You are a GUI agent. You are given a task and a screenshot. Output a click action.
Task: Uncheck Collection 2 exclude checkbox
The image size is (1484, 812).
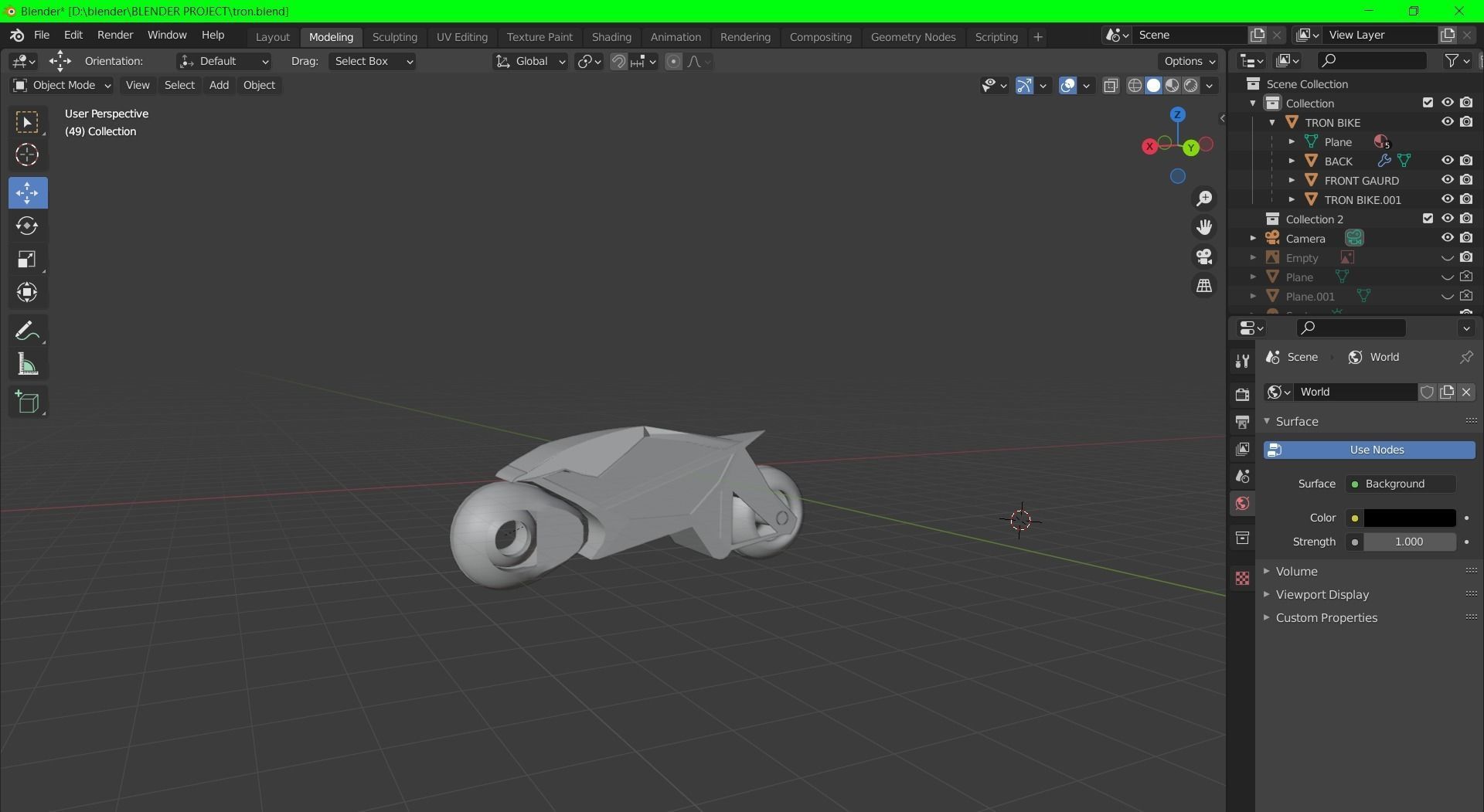[x=1428, y=219]
